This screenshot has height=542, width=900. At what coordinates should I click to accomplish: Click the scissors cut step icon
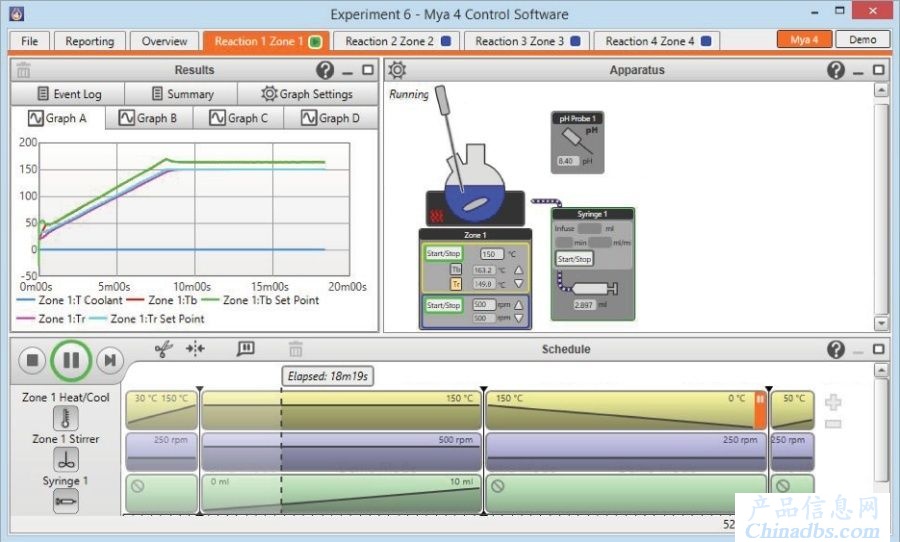[x=164, y=349]
